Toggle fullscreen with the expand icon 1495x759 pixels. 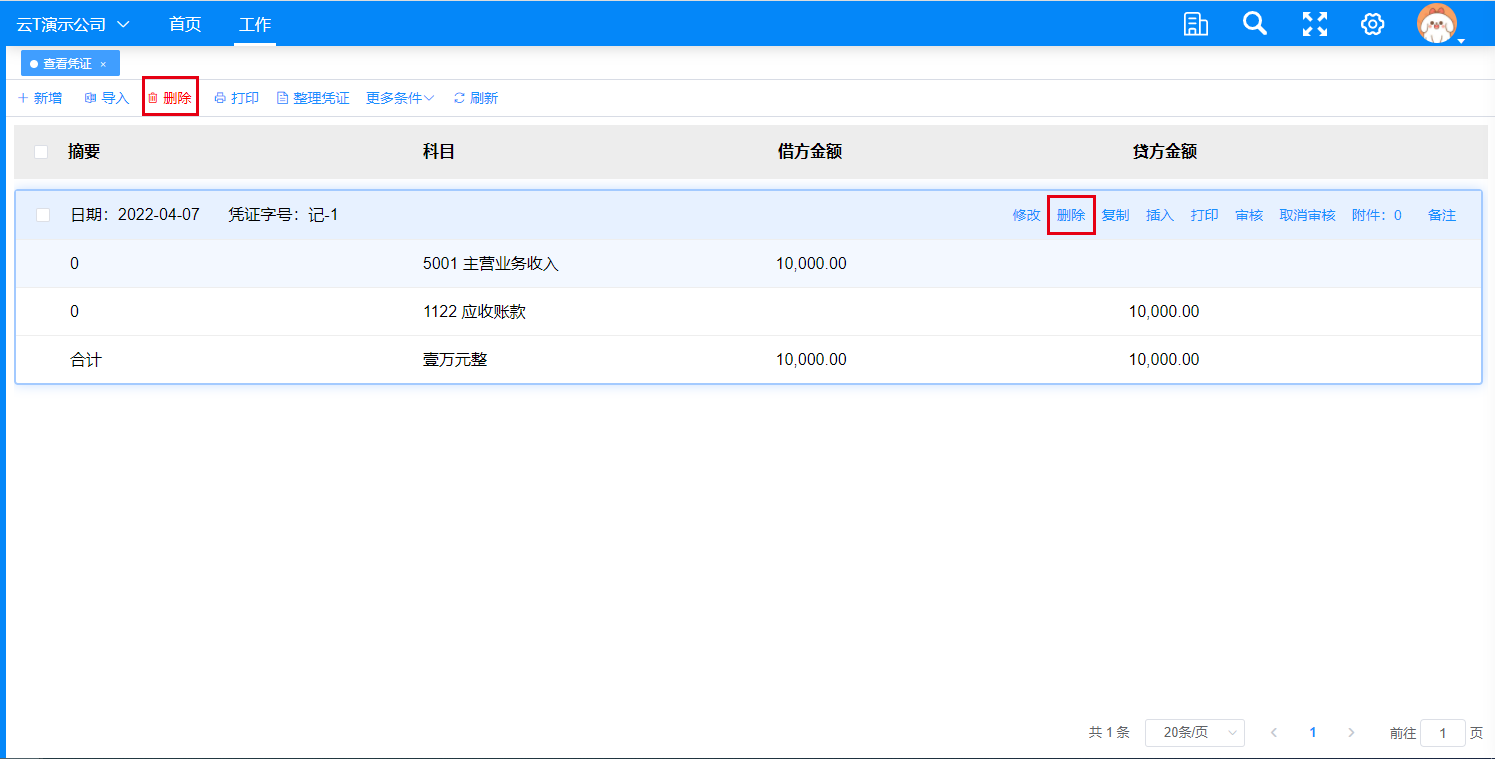click(1314, 24)
